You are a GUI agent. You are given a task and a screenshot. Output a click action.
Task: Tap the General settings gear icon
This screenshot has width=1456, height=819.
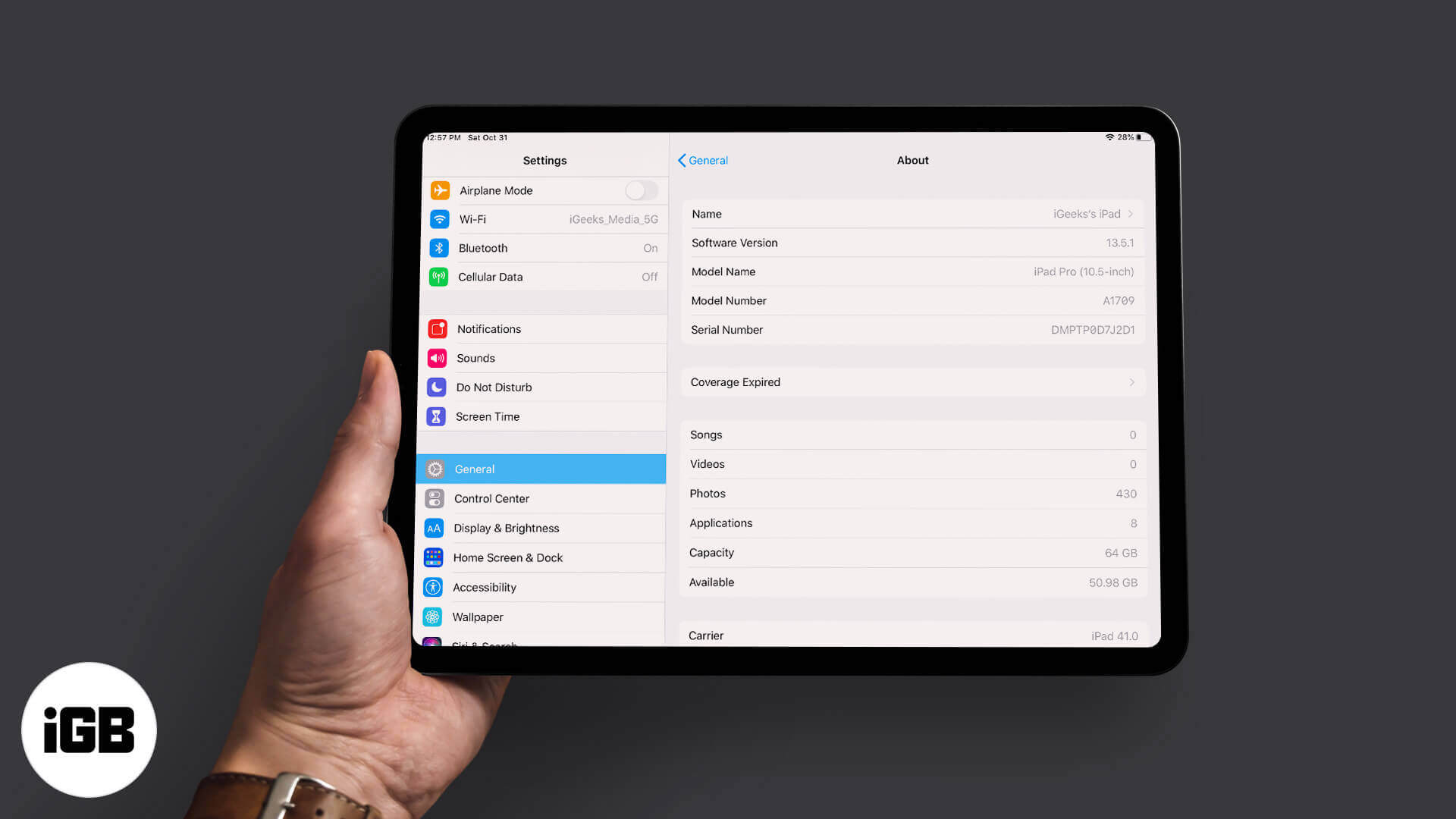pos(435,469)
